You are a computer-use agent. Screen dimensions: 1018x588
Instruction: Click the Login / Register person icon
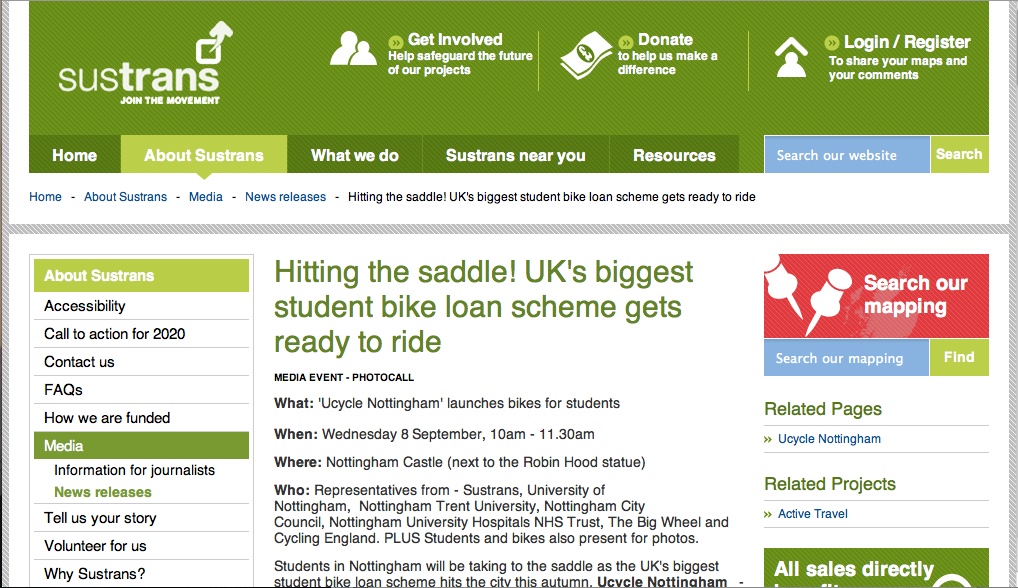791,57
